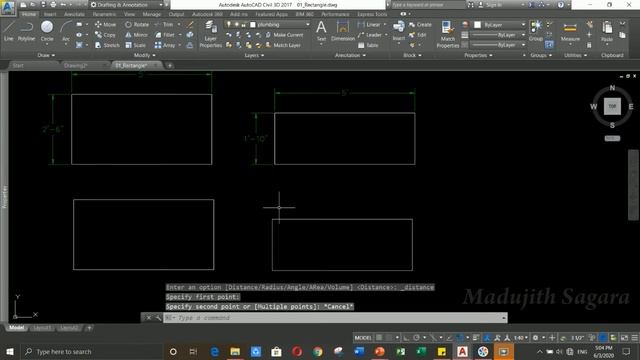Open the annotation scale 1:40 dropdown
The height and width of the screenshot is (360, 640).
(521, 338)
